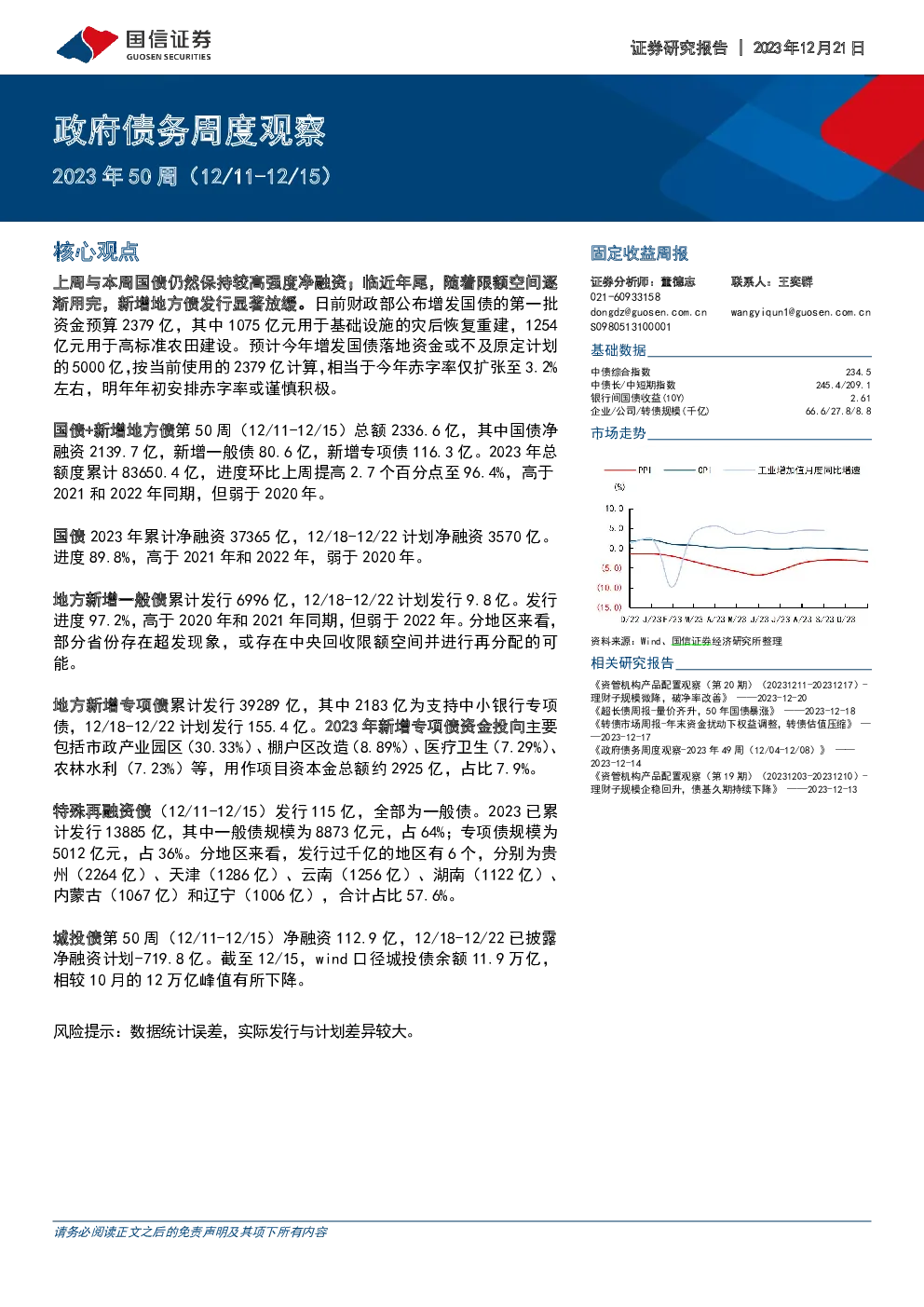Click the Guosen Securities logo

coord(134,44)
